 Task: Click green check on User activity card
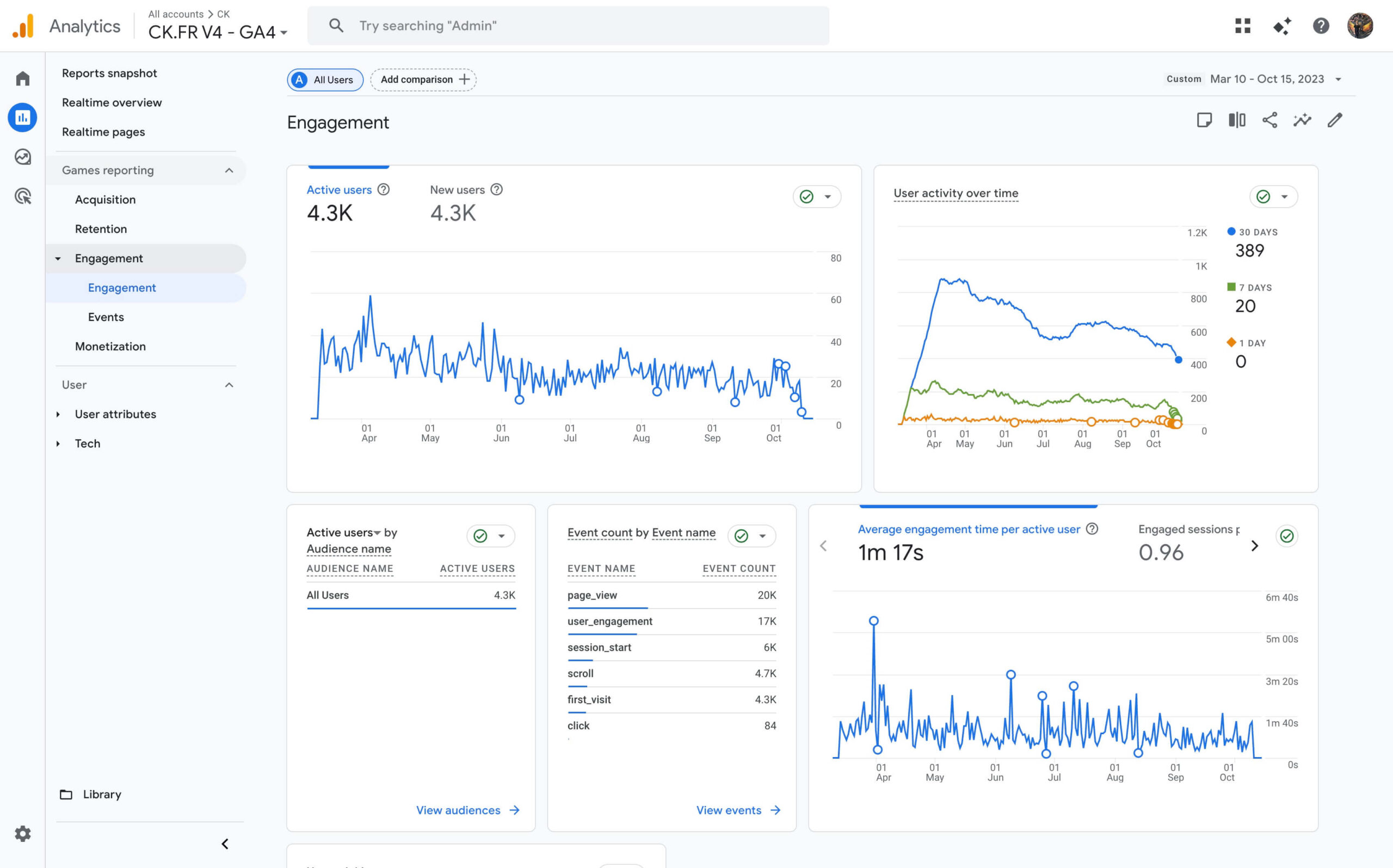[x=1263, y=197]
